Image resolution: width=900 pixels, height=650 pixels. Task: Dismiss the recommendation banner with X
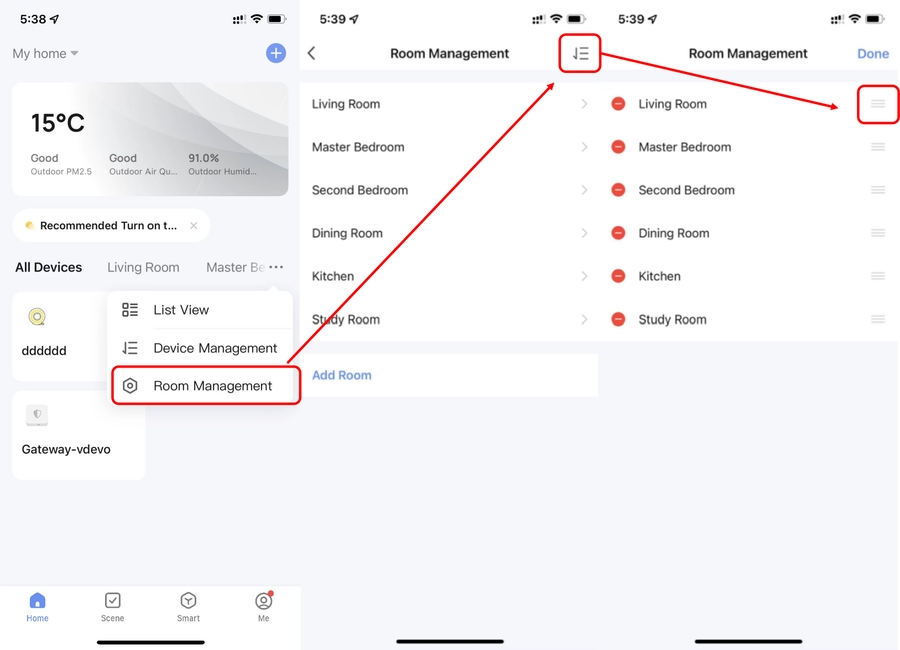[x=194, y=226]
